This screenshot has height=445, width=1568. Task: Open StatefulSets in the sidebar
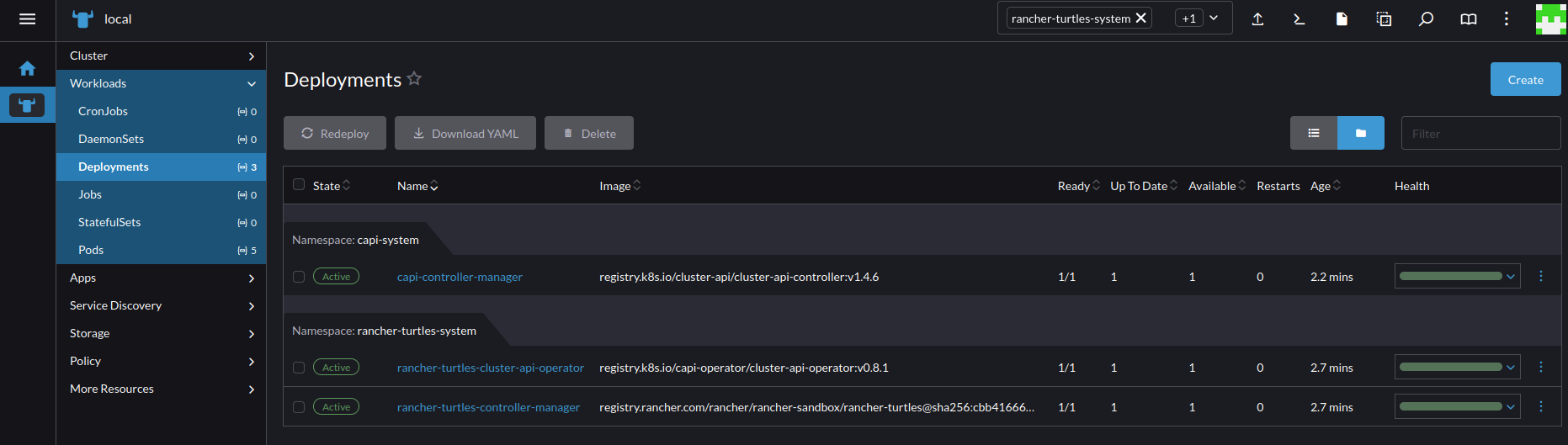[109, 222]
